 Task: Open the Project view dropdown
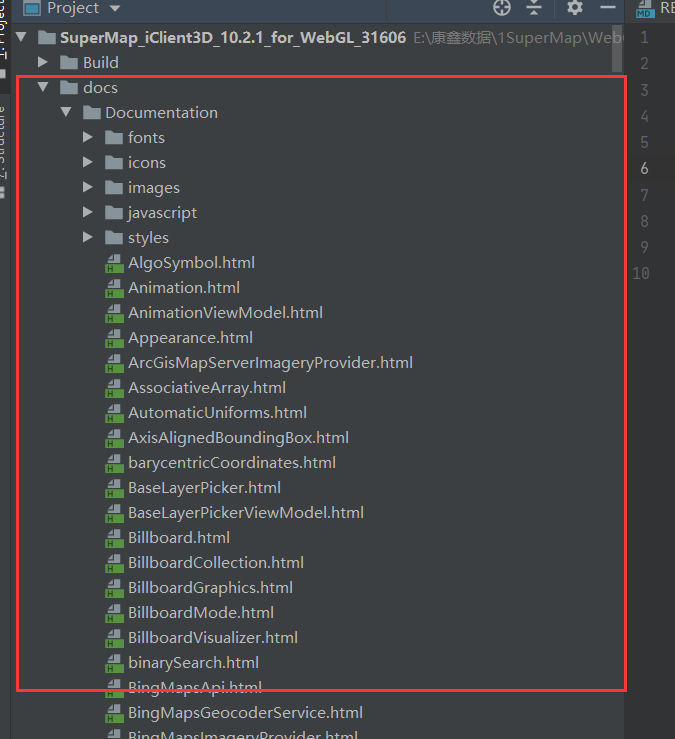point(115,8)
